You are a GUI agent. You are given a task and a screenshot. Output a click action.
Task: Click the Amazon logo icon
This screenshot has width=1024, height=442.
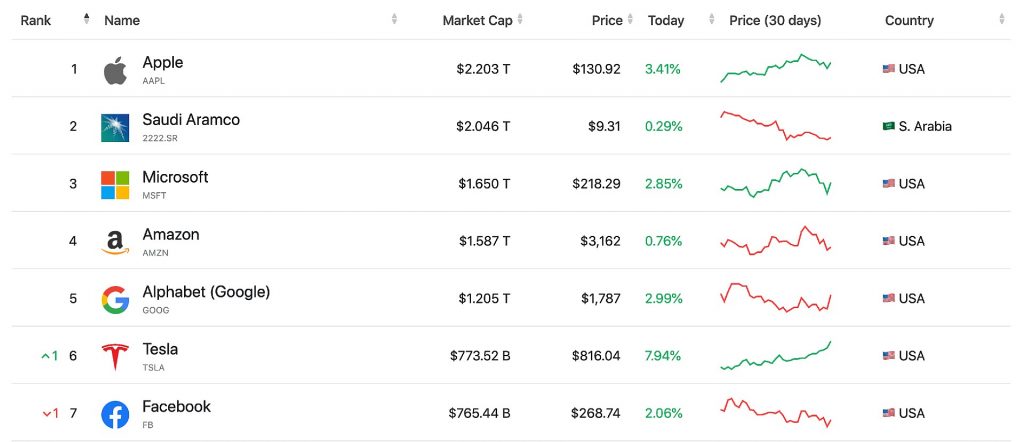pos(115,242)
